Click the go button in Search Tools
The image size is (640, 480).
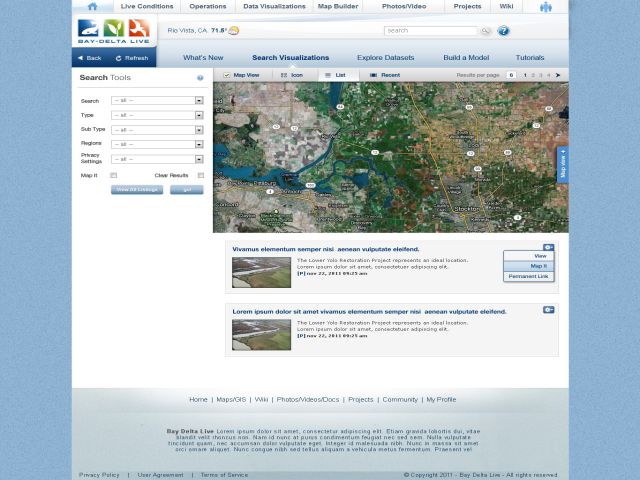(187, 190)
